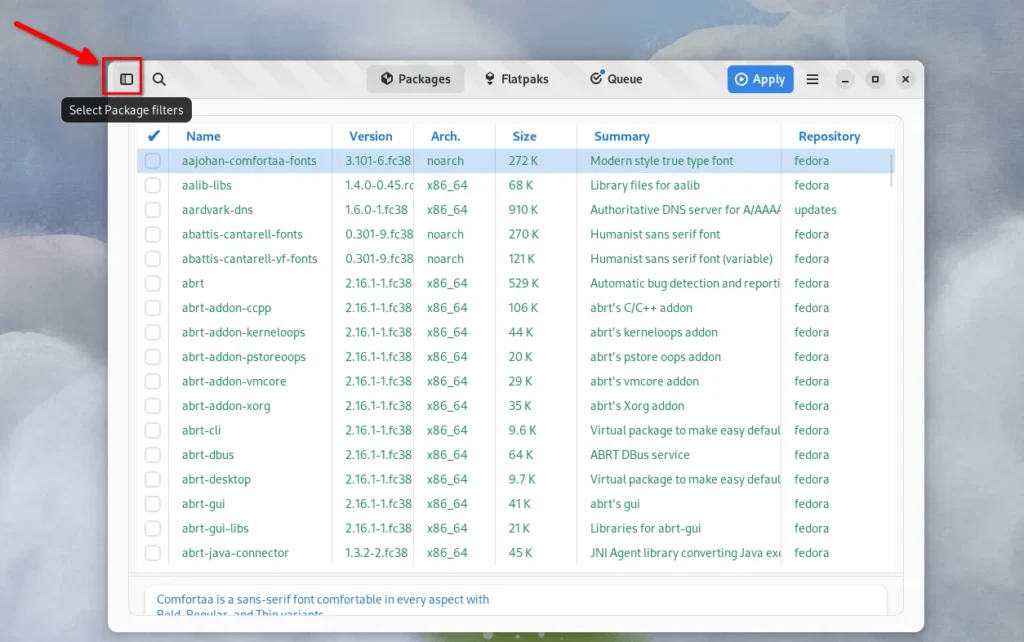Viewport: 1024px width, 642px height.
Task: Switch to the Packages tab
Action: 415,79
